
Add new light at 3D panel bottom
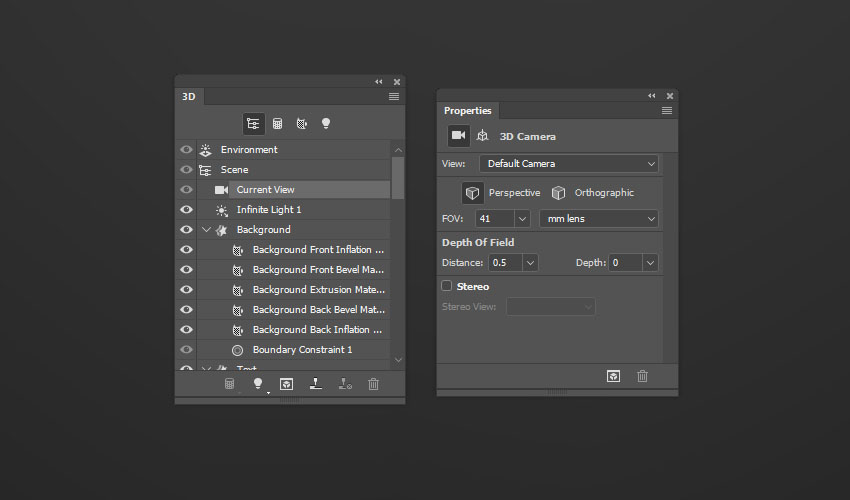tap(258, 384)
